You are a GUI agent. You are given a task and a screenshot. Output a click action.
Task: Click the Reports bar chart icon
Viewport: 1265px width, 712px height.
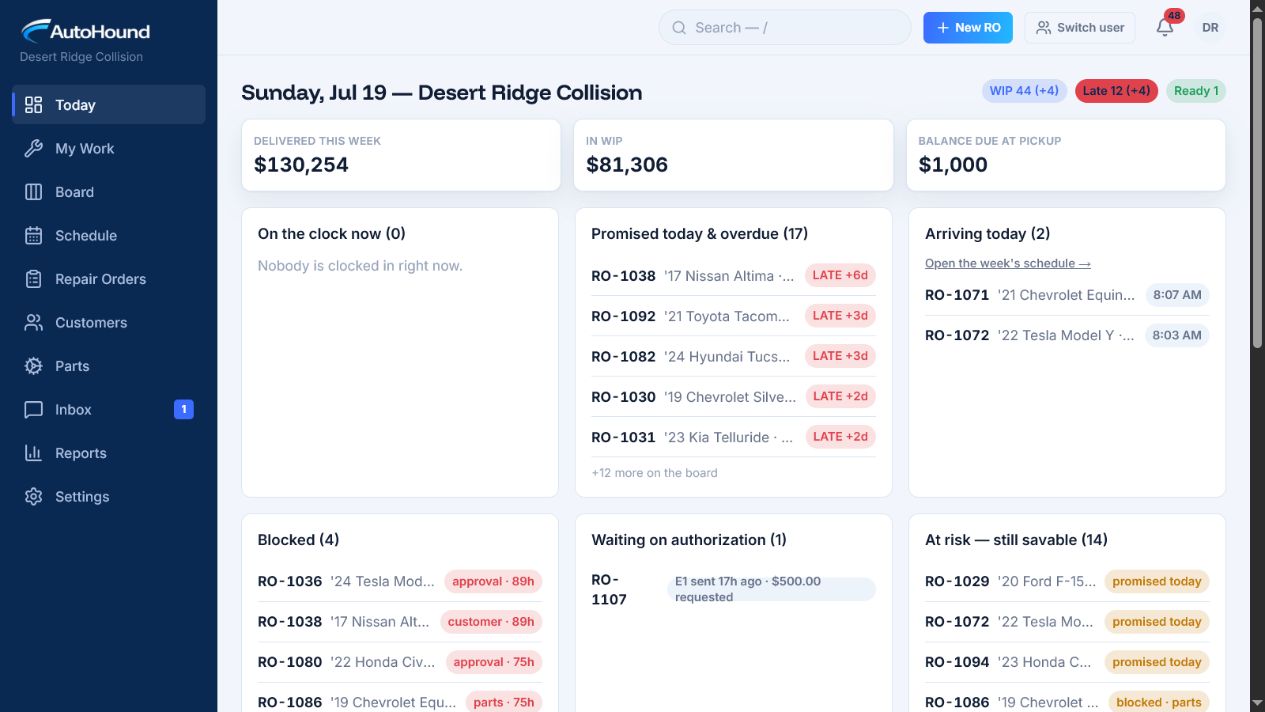click(33, 453)
